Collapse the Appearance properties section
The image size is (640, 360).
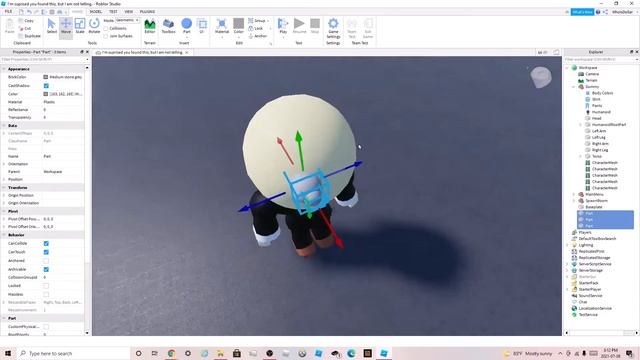[4, 69]
